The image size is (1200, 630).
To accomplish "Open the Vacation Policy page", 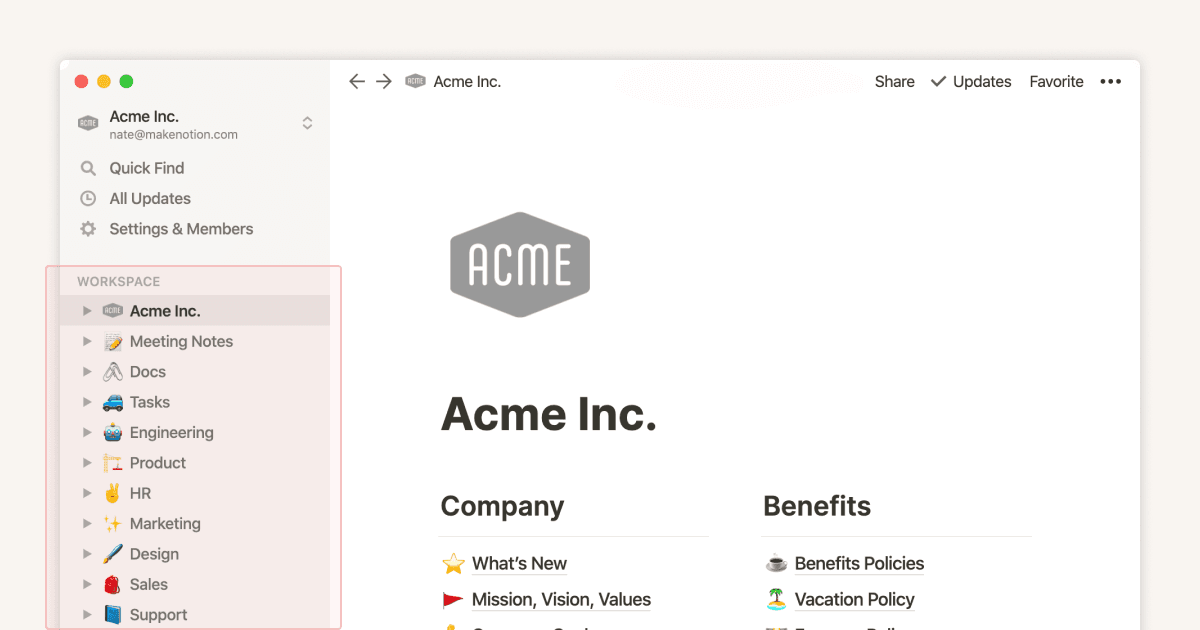I will [853, 599].
